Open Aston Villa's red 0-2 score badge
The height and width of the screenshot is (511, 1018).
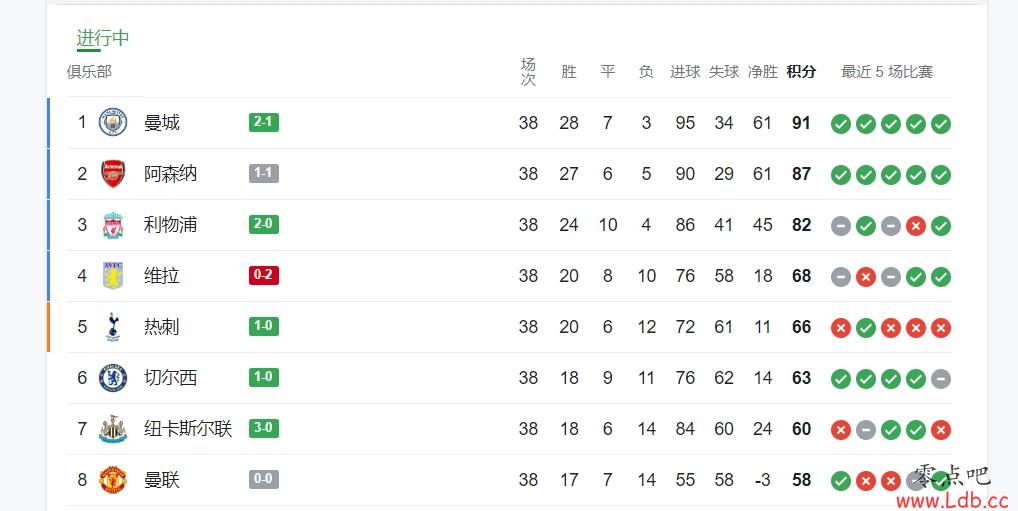point(264,275)
